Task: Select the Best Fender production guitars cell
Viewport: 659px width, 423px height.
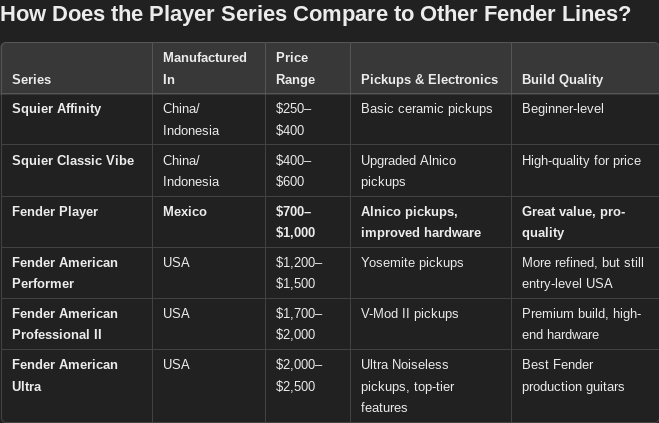Action: (572, 375)
